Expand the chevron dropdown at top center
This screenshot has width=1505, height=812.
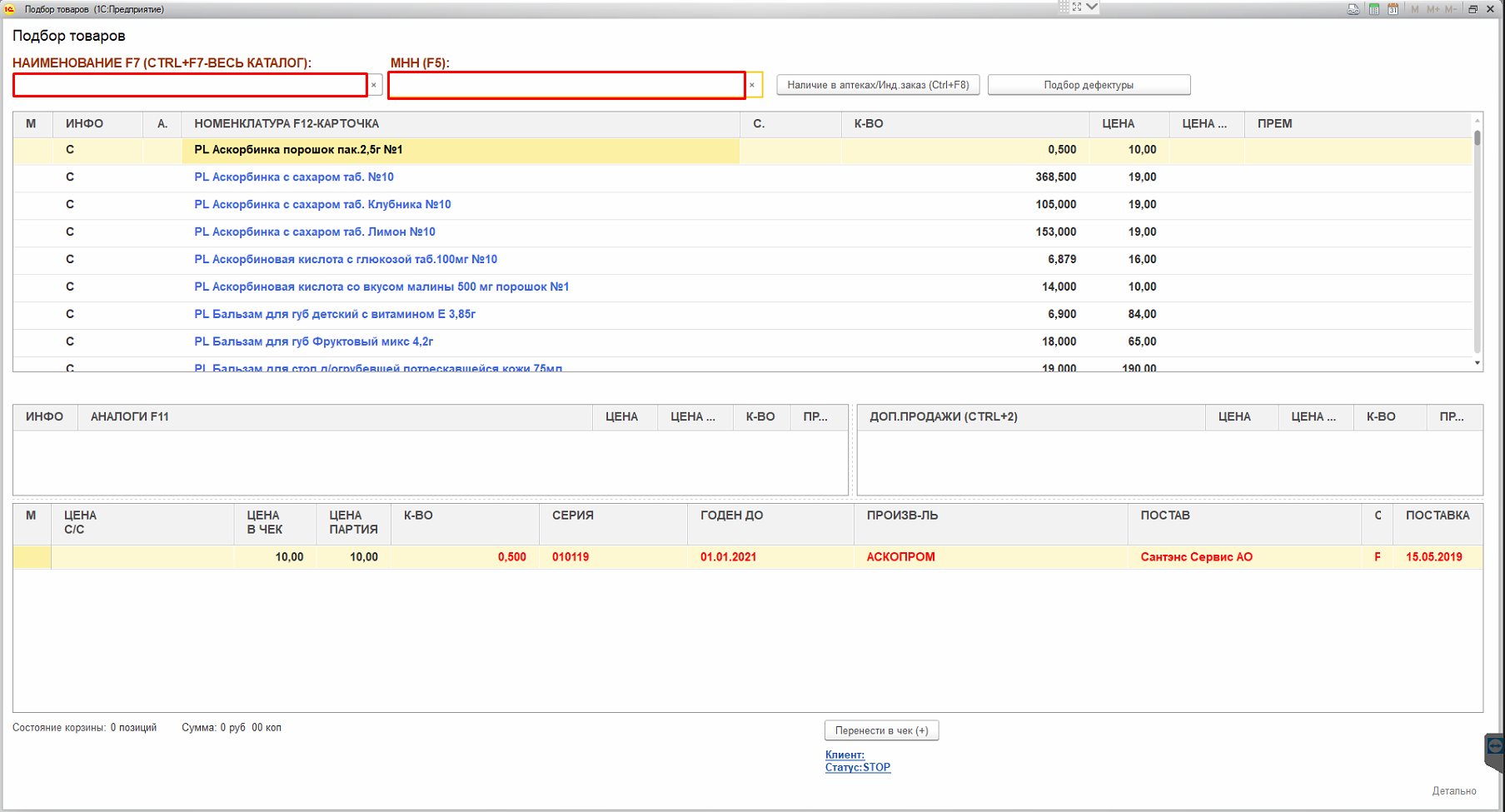tap(1092, 7)
